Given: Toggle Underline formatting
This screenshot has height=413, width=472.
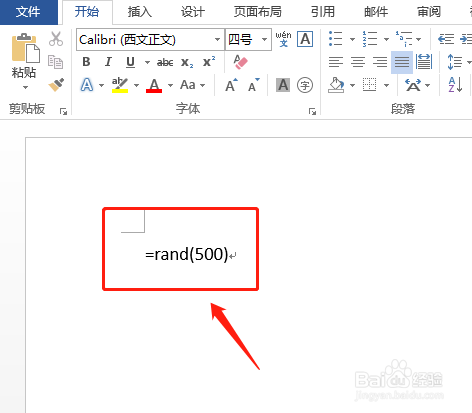Looking at the screenshot, I should 131,62.
